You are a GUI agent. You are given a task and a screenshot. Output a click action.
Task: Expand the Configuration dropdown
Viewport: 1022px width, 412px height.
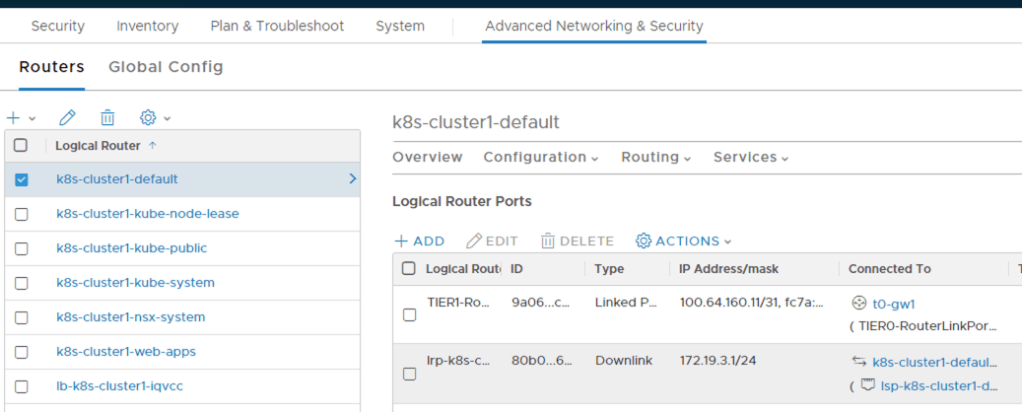pos(541,157)
